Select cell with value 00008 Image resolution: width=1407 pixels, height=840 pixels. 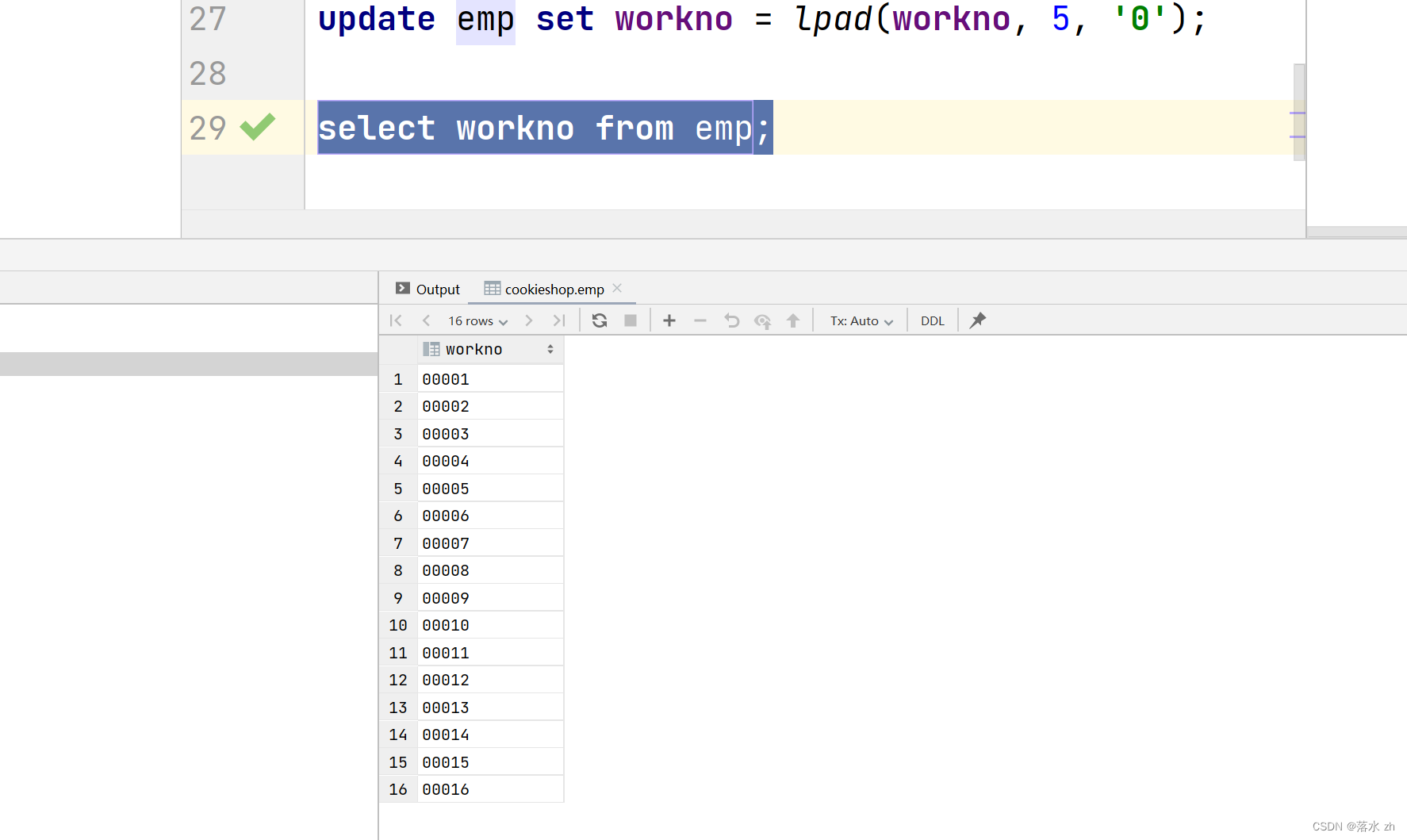point(490,570)
